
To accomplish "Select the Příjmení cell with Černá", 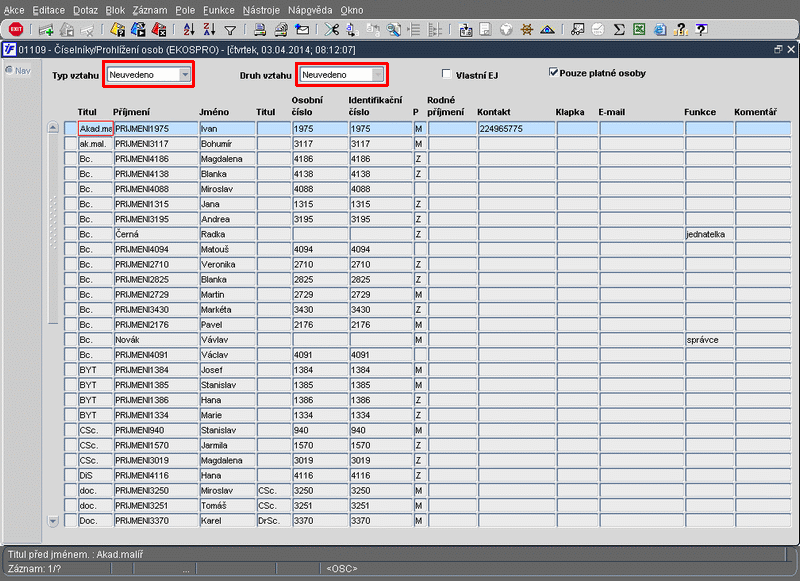I will pos(154,234).
